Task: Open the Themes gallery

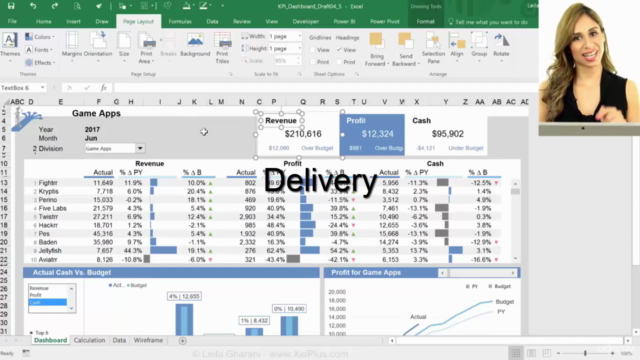Action: click(x=10, y=47)
